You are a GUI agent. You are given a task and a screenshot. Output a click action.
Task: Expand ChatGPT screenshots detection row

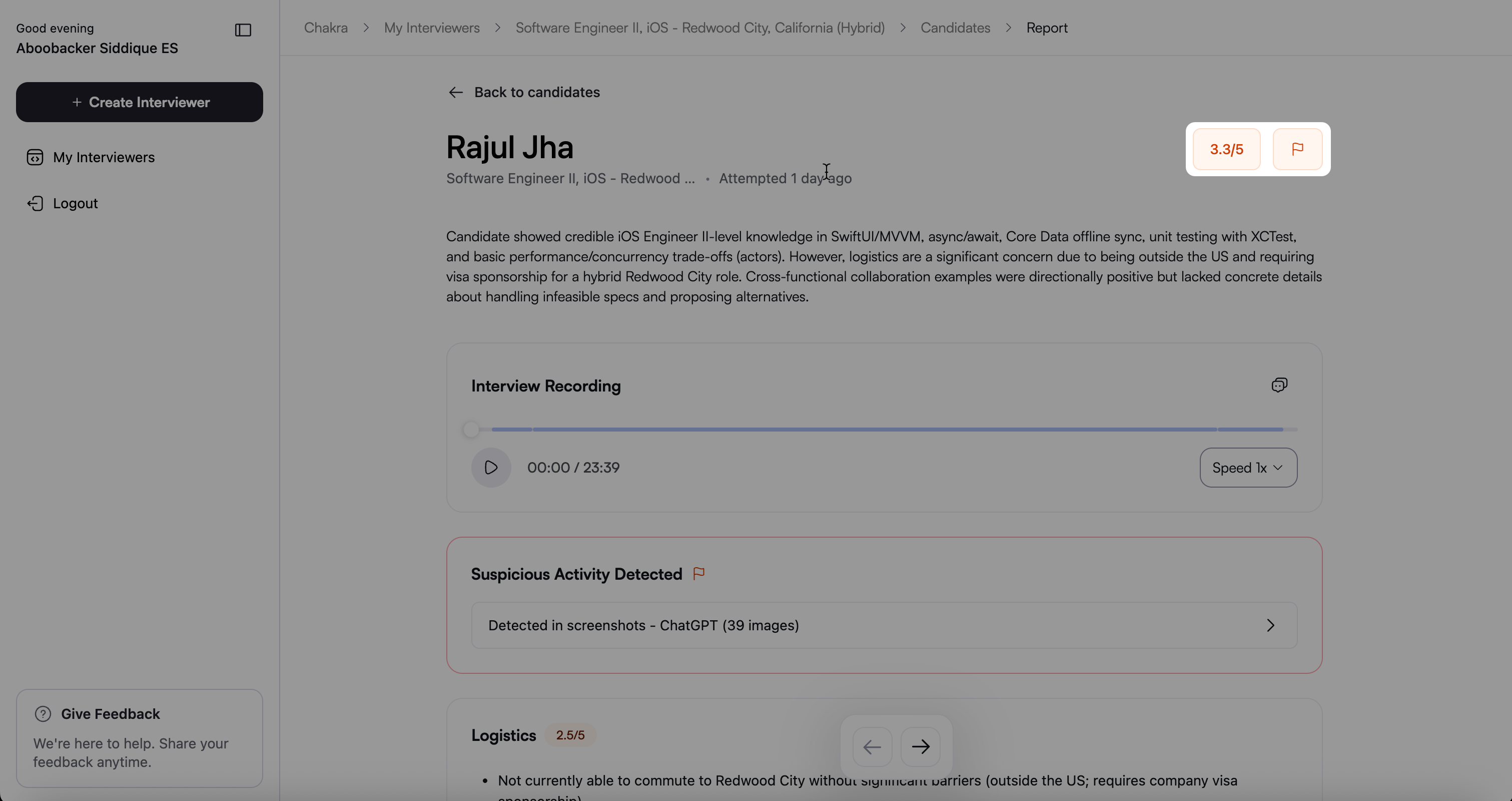643,625
